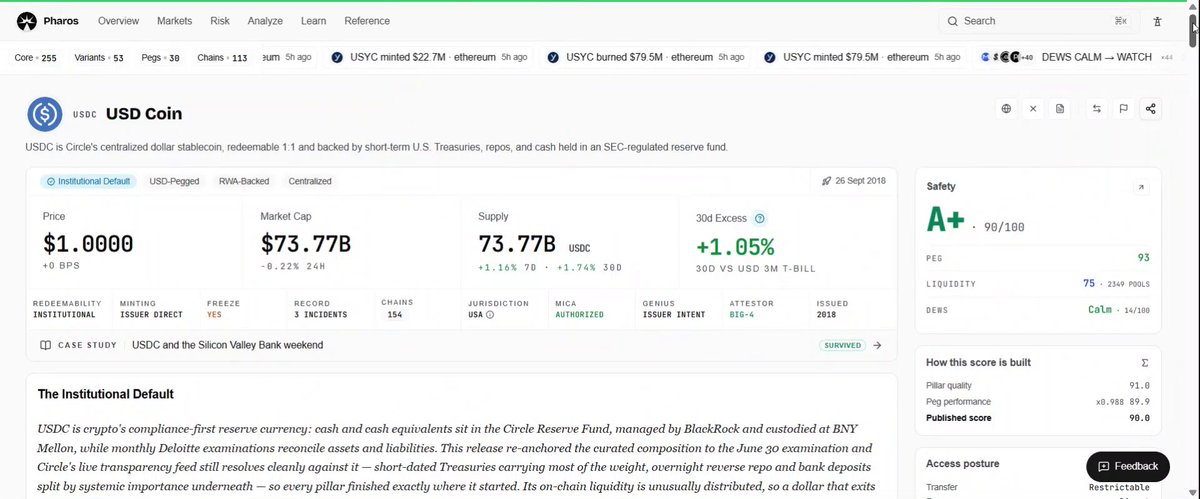Expand the Safety card arrow icon

pyautogui.click(x=1142, y=187)
